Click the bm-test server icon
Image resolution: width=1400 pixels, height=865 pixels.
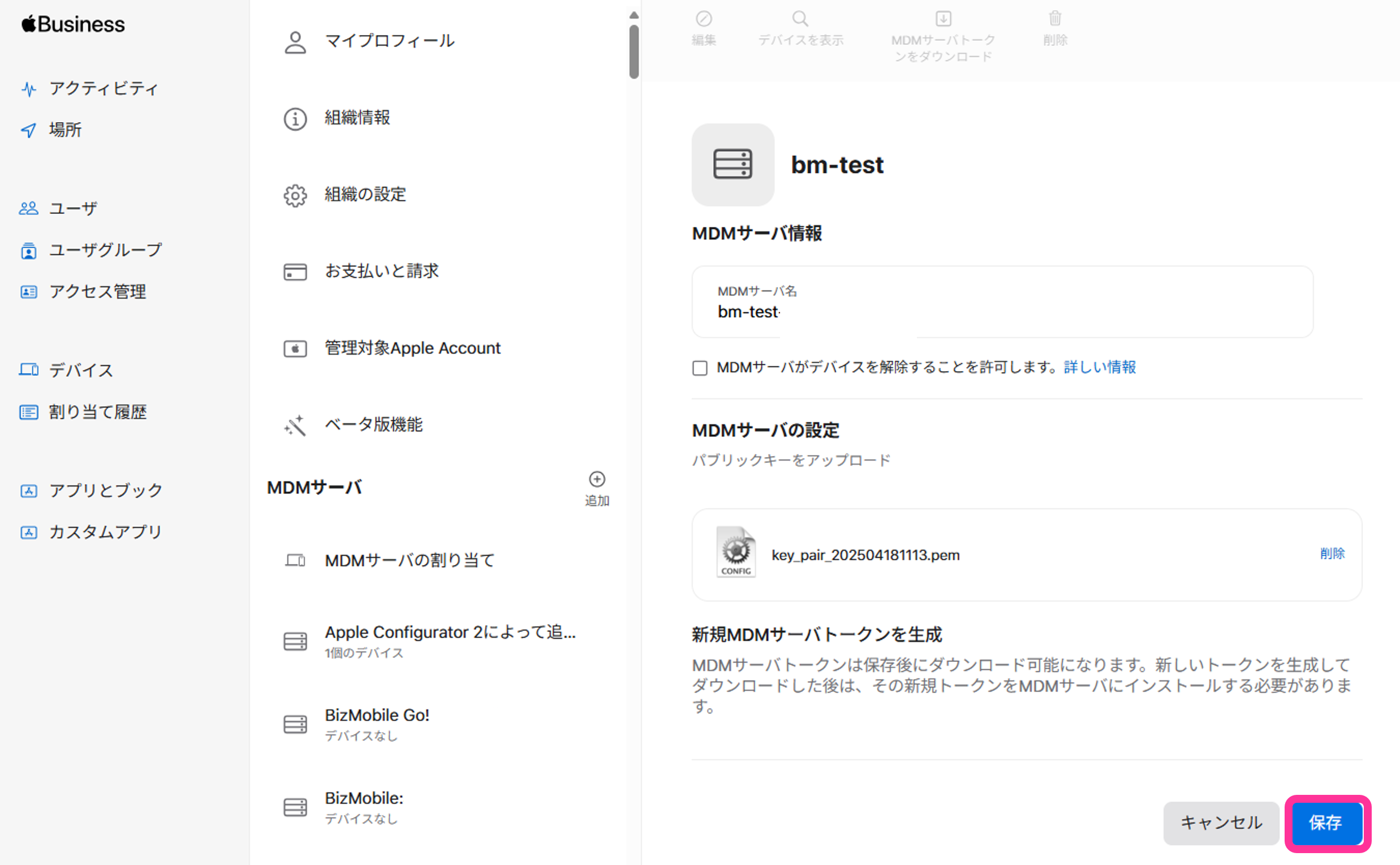point(733,165)
